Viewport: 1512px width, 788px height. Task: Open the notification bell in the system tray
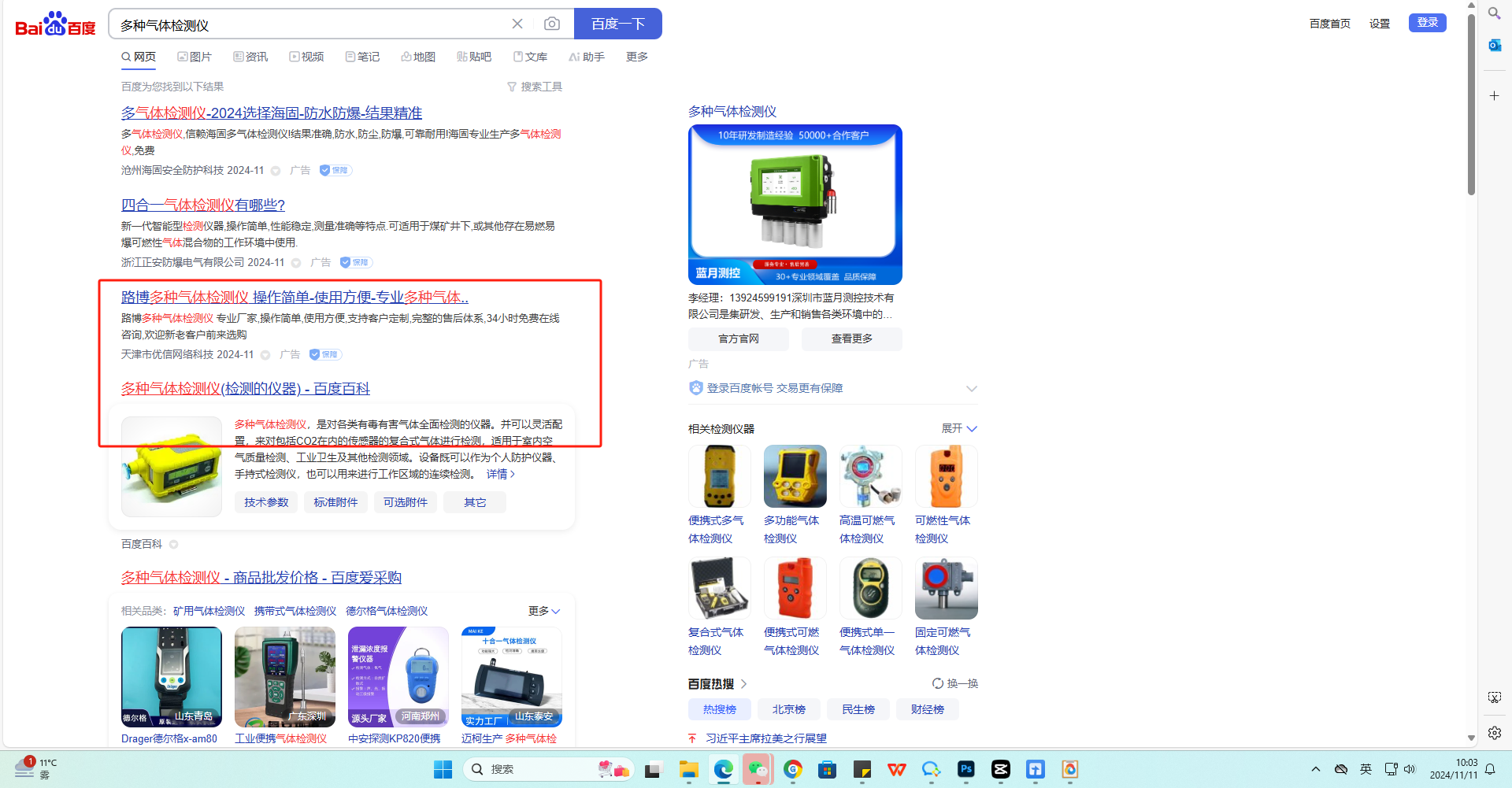pos(1490,769)
